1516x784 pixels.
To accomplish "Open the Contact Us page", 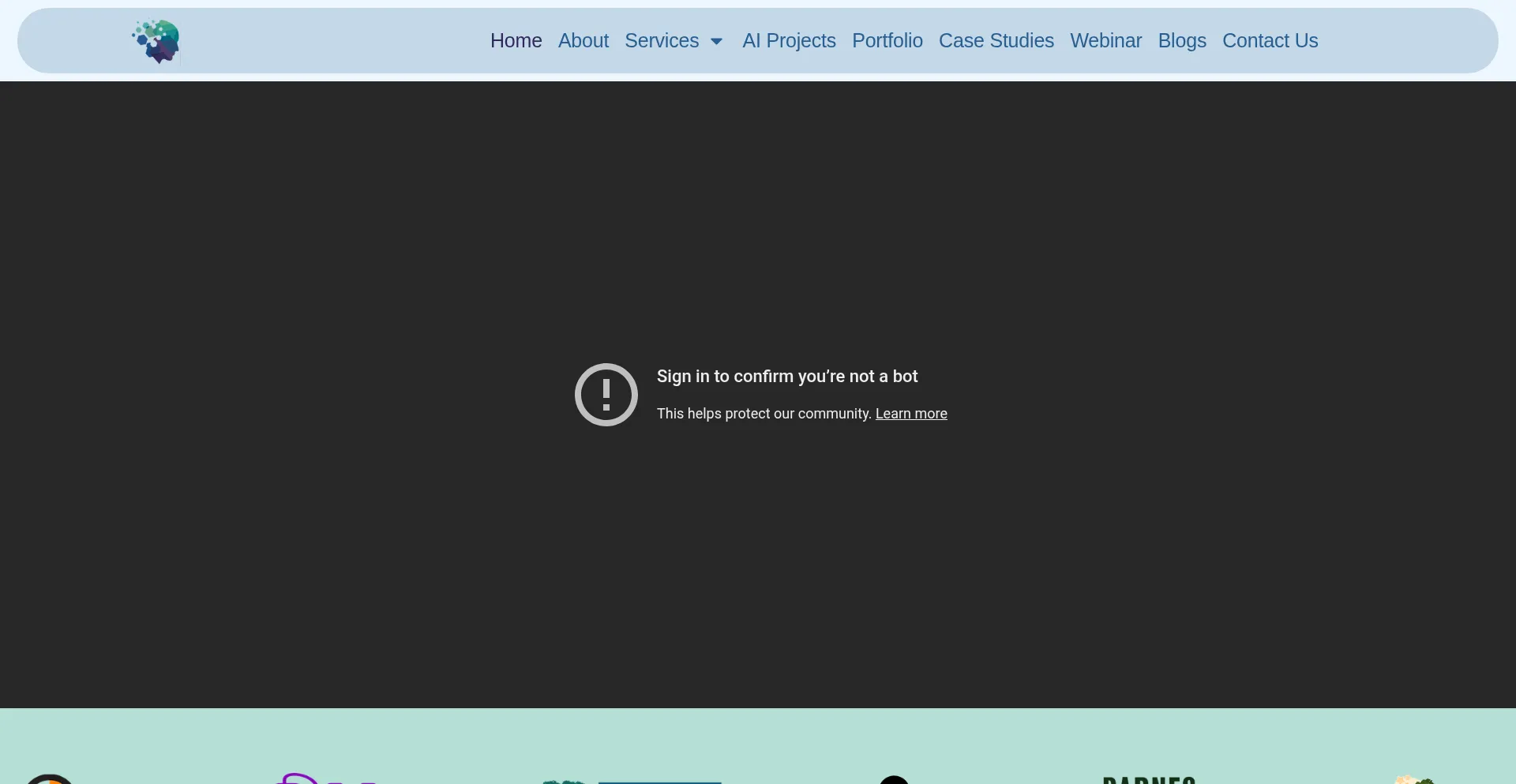I will coord(1270,41).
